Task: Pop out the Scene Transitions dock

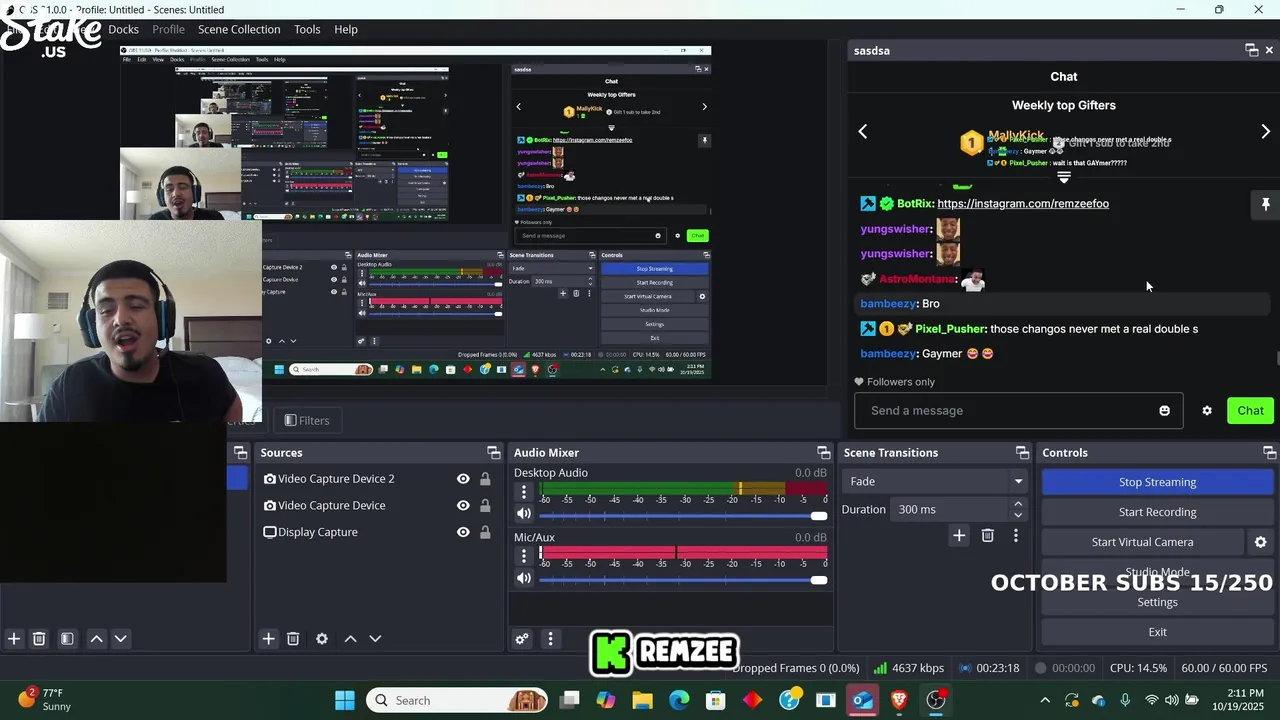Action: (1022, 453)
